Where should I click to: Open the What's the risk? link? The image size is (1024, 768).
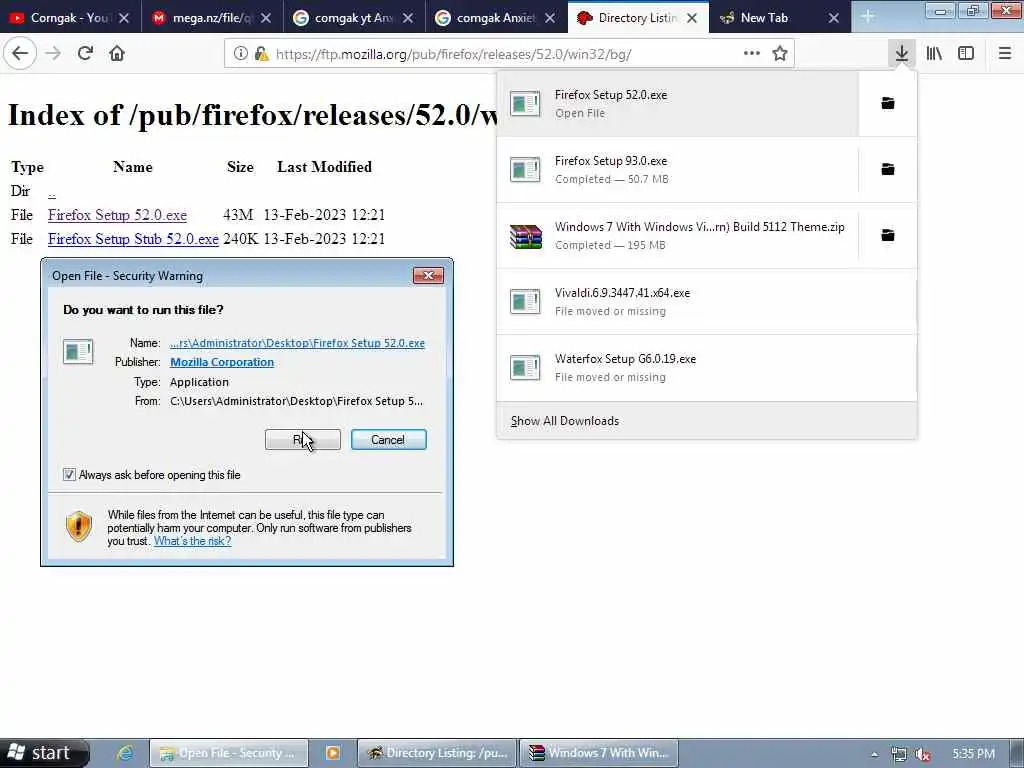(x=192, y=541)
